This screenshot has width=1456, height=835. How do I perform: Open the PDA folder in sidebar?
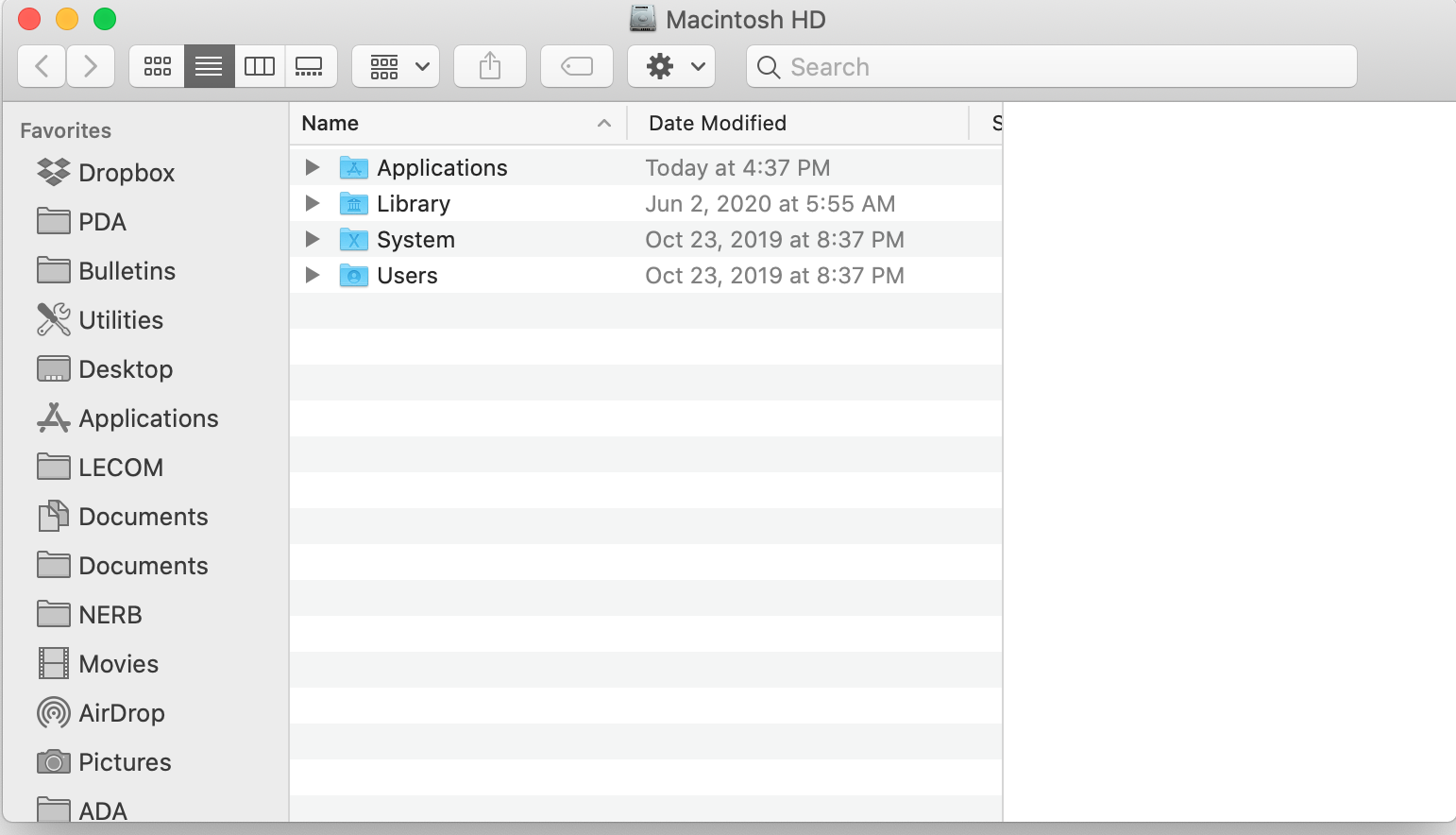(x=81, y=222)
